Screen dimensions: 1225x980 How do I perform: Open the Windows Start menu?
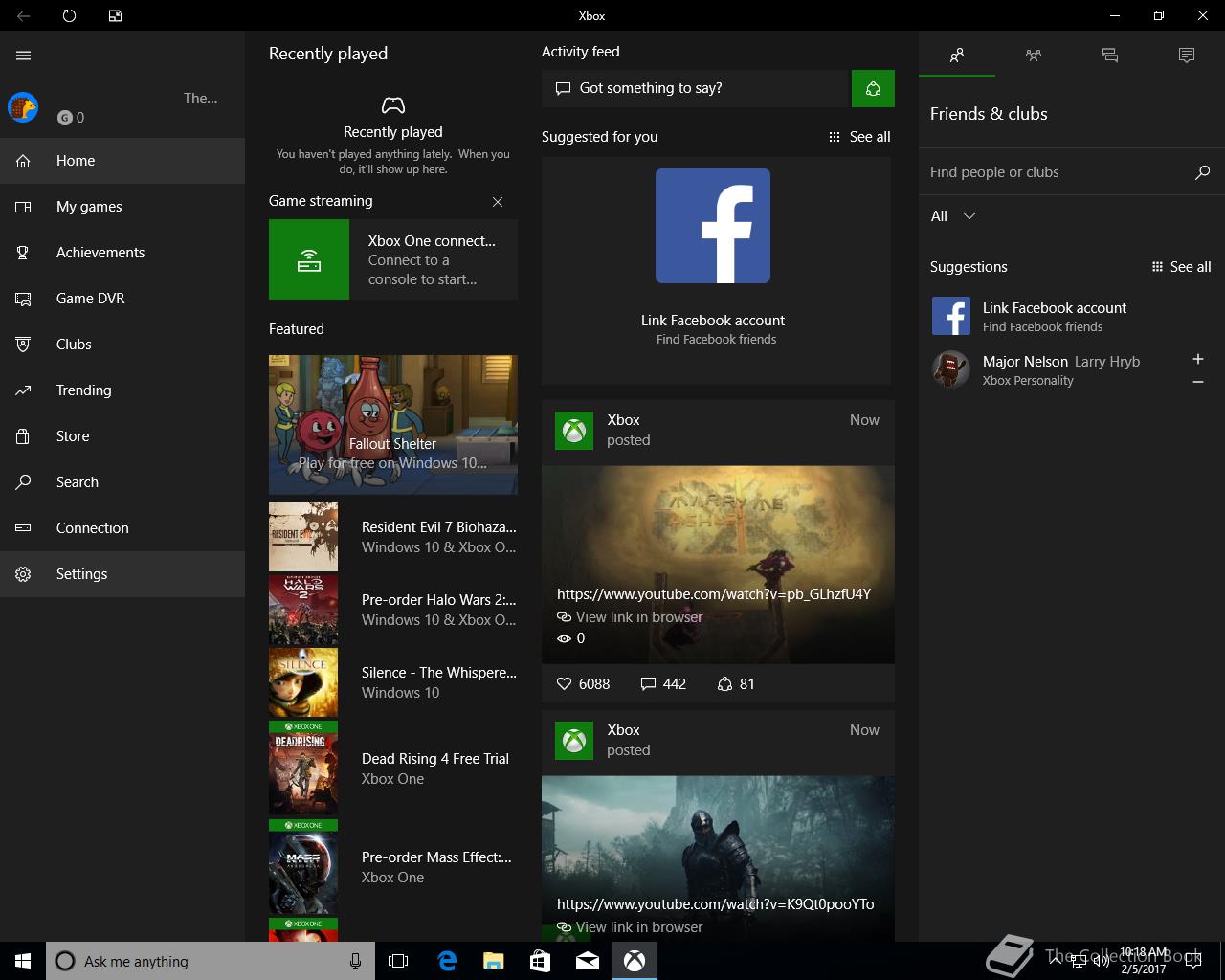click(x=23, y=961)
